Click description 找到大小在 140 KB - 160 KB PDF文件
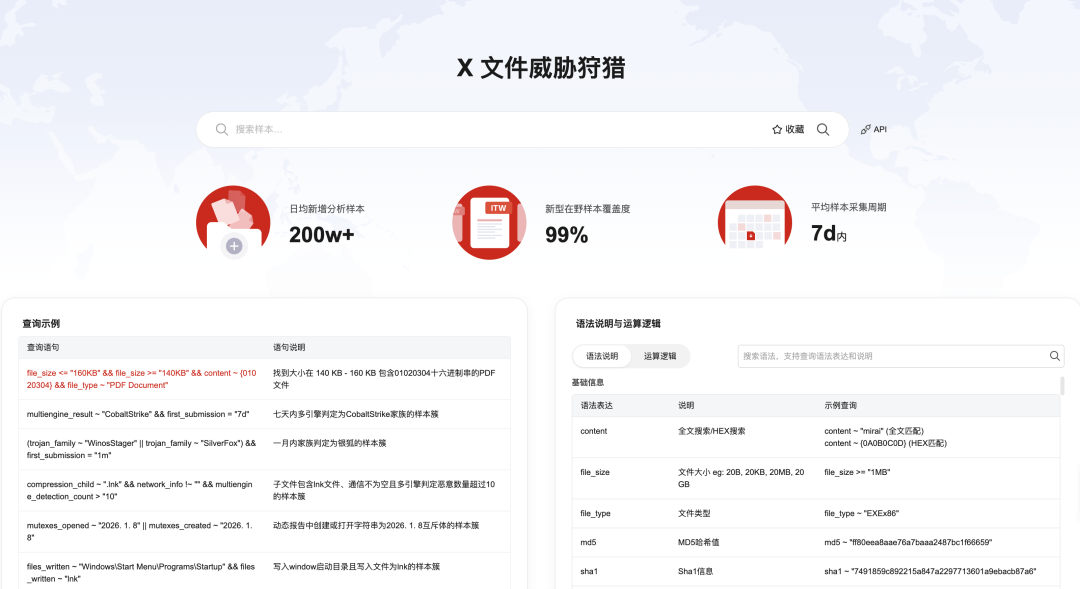Viewport: 1080px width, 589px height. (384, 379)
